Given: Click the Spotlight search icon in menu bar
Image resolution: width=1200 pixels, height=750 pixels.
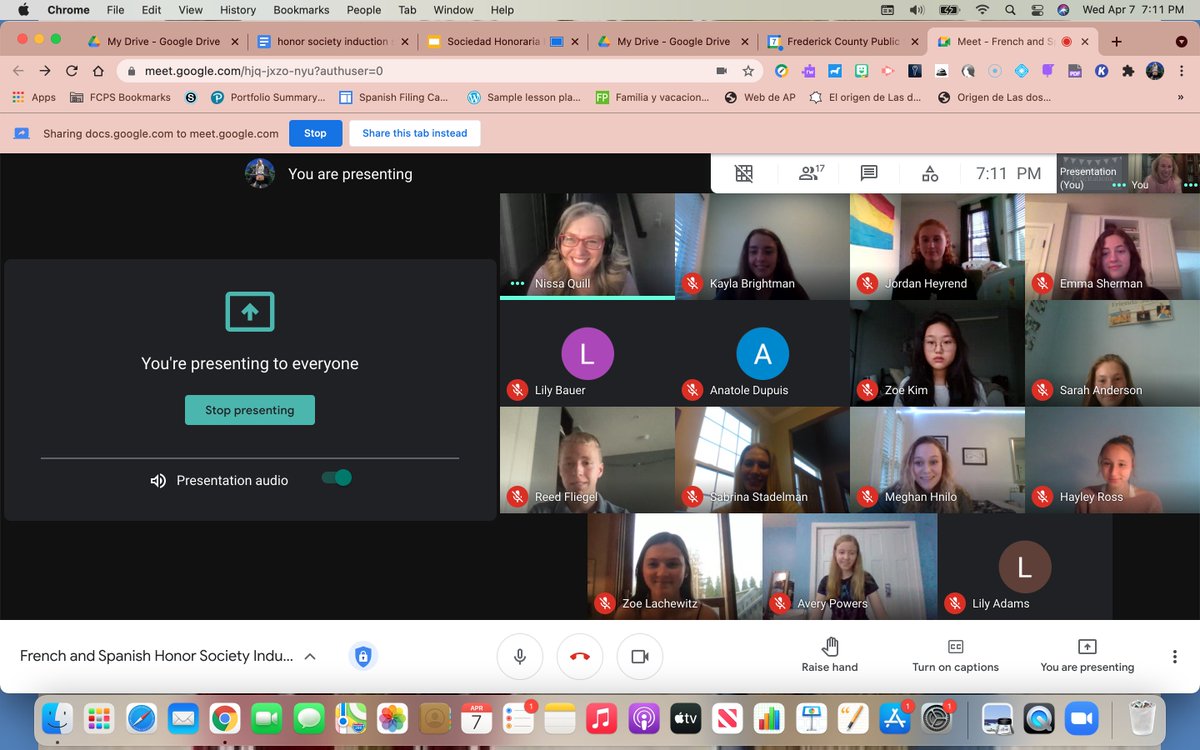Looking at the screenshot, I should point(1011,10).
